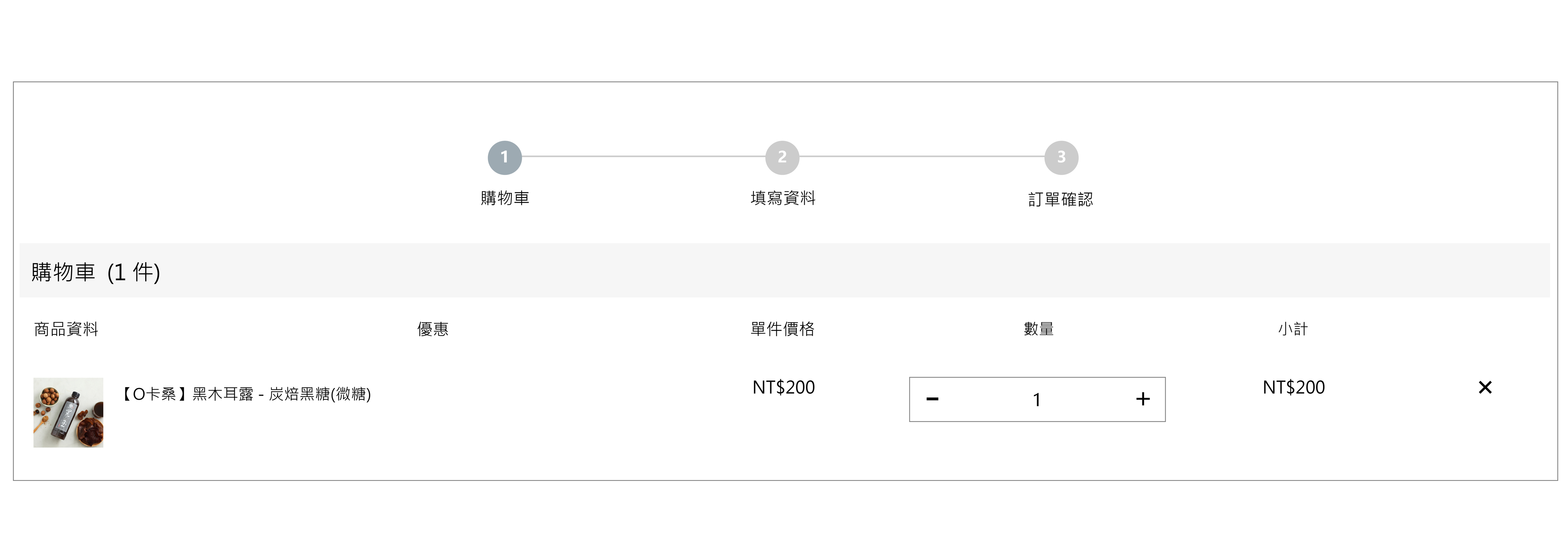Click the 數量 column header
The width and height of the screenshot is (1568, 549).
point(1038,329)
